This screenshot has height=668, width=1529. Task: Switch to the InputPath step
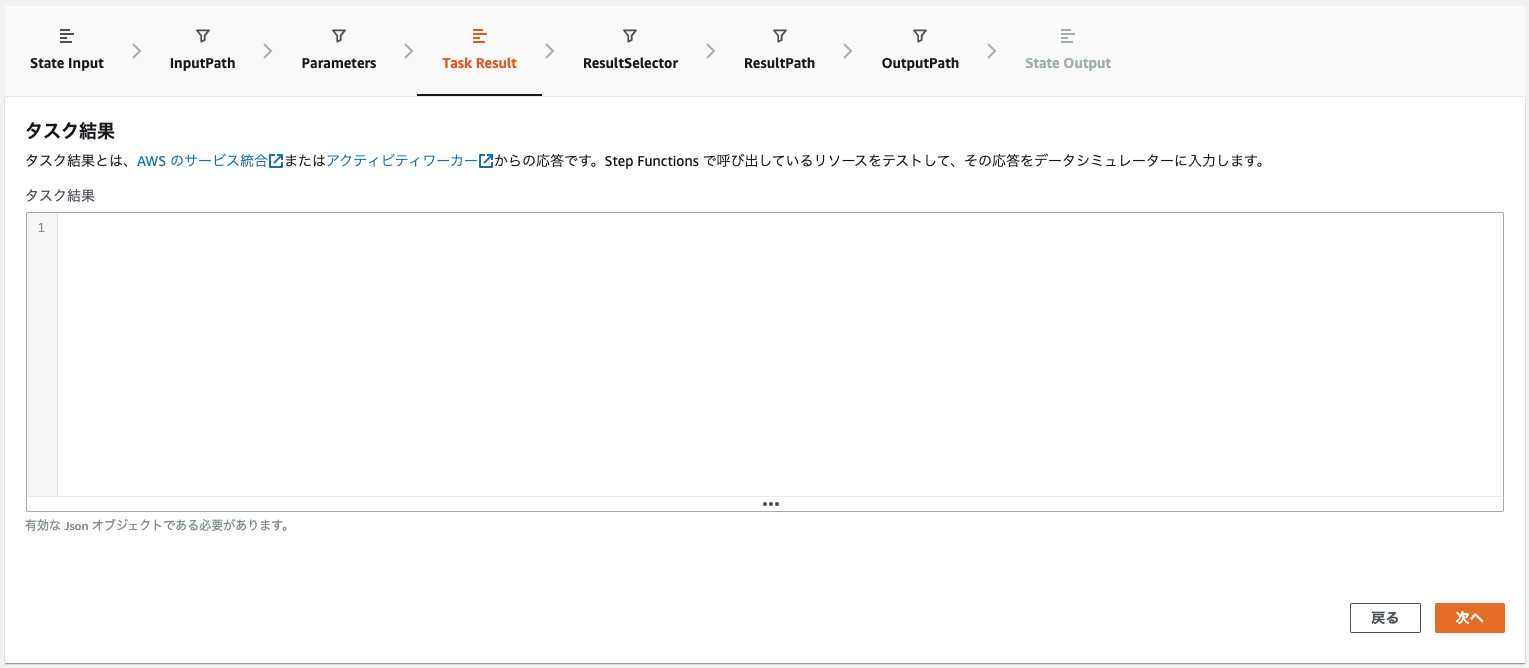[x=202, y=62]
